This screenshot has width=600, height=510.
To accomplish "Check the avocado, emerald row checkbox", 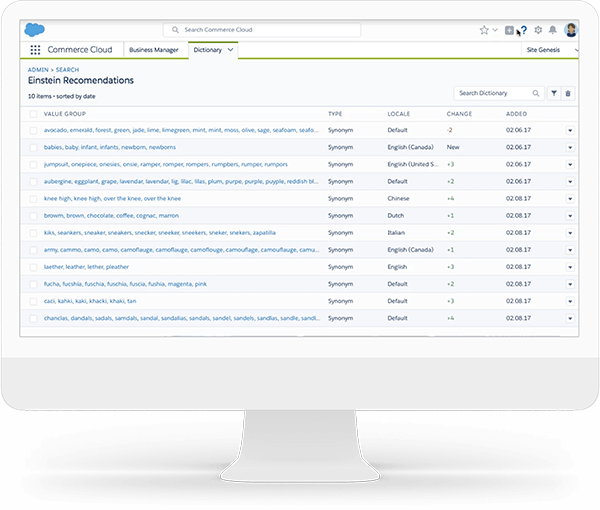I will [x=33, y=130].
